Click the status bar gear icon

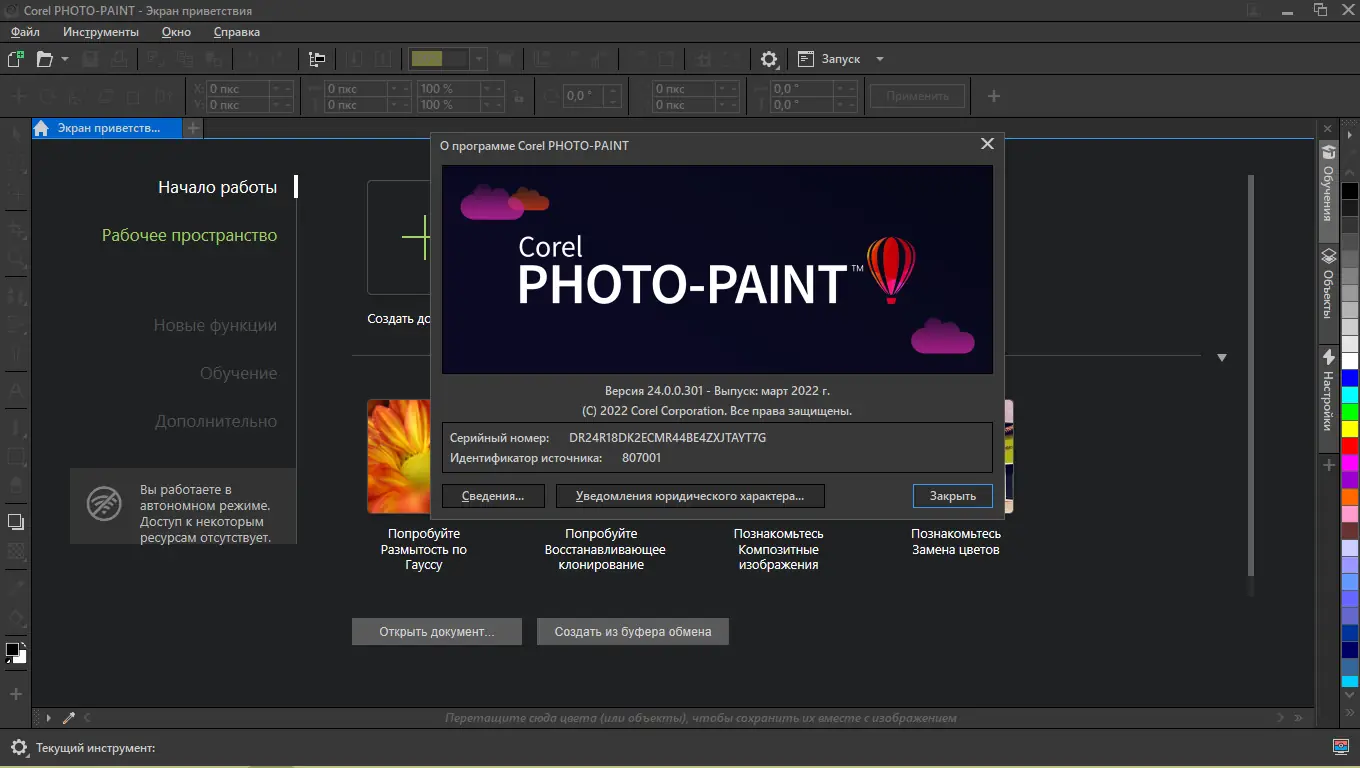18,747
